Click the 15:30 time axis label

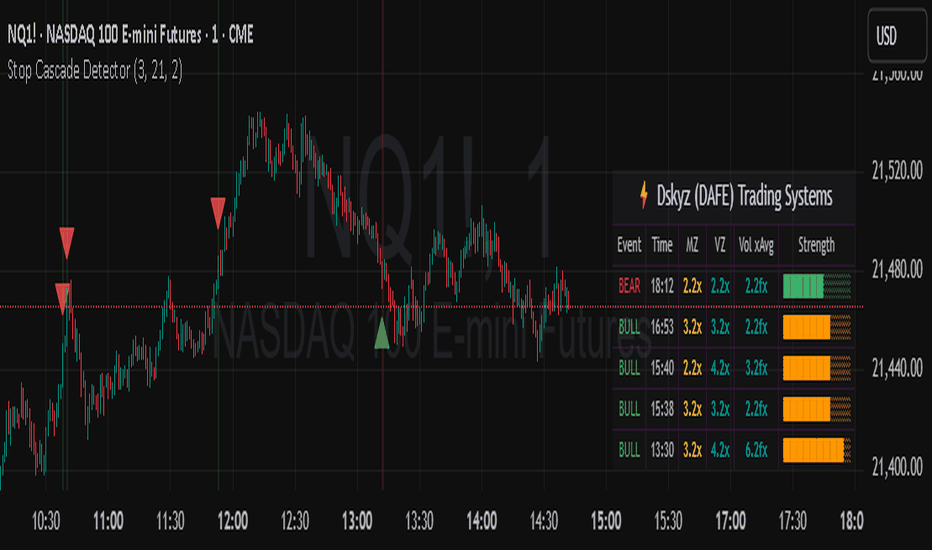tap(668, 521)
